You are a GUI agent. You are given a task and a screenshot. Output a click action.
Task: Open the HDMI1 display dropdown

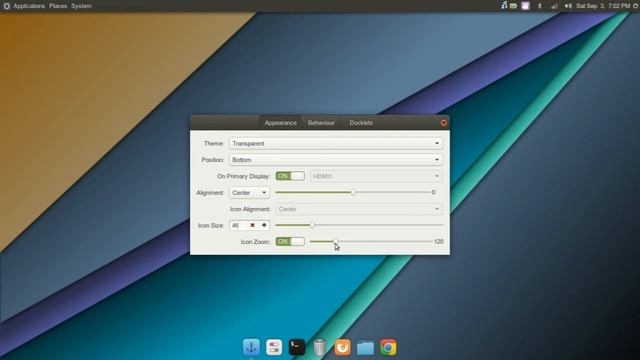point(376,176)
